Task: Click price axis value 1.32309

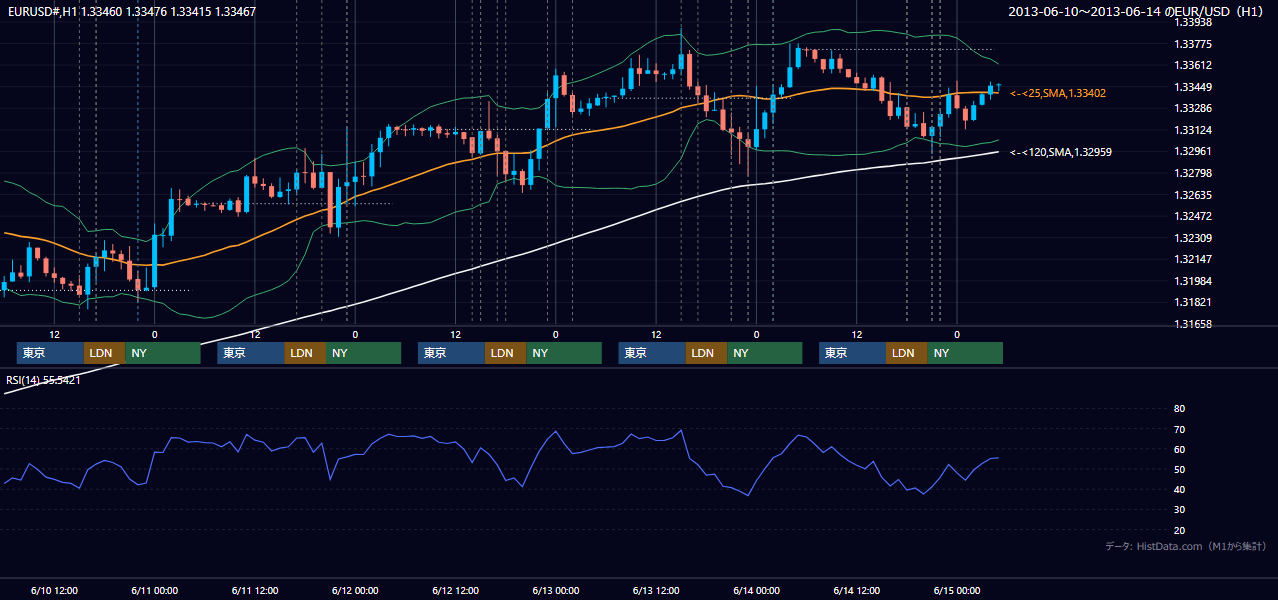Action: point(1193,238)
